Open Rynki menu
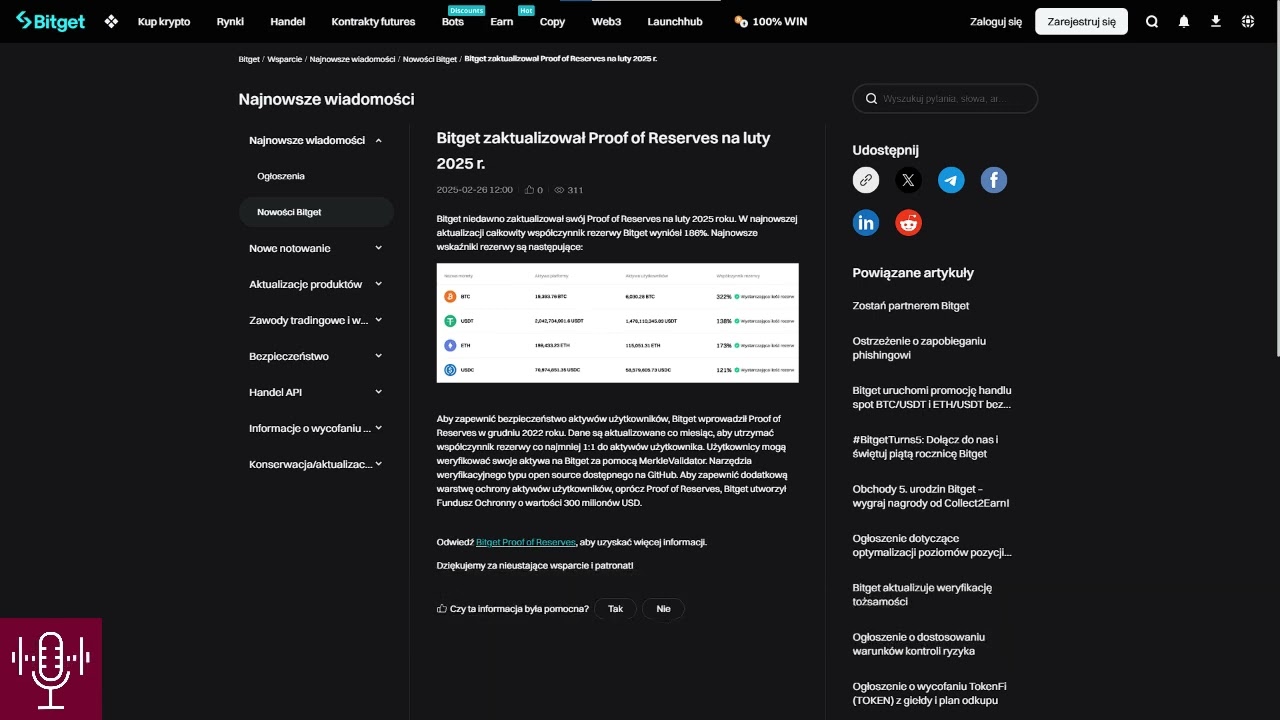 pos(230,21)
